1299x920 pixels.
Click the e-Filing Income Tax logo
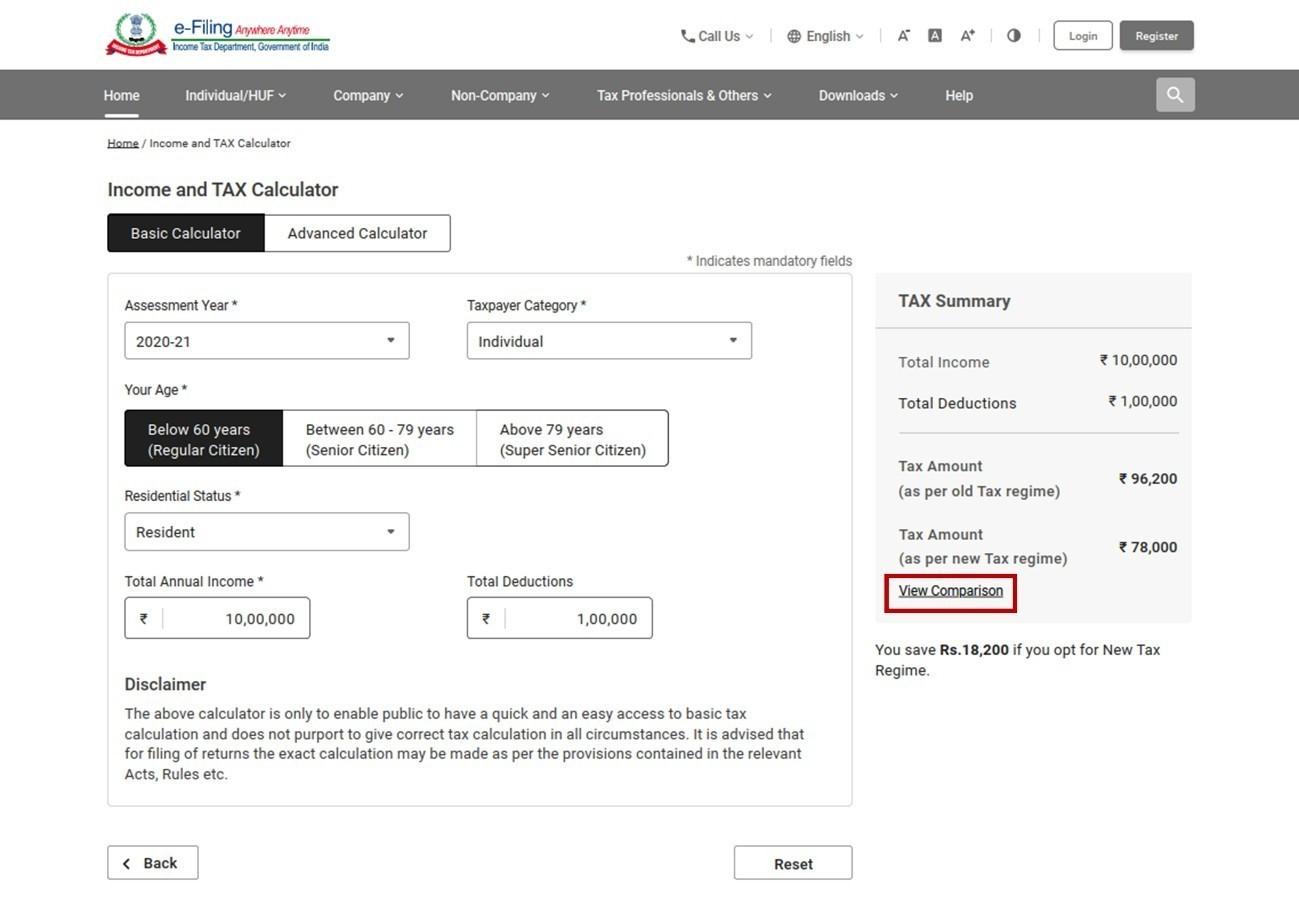215,33
